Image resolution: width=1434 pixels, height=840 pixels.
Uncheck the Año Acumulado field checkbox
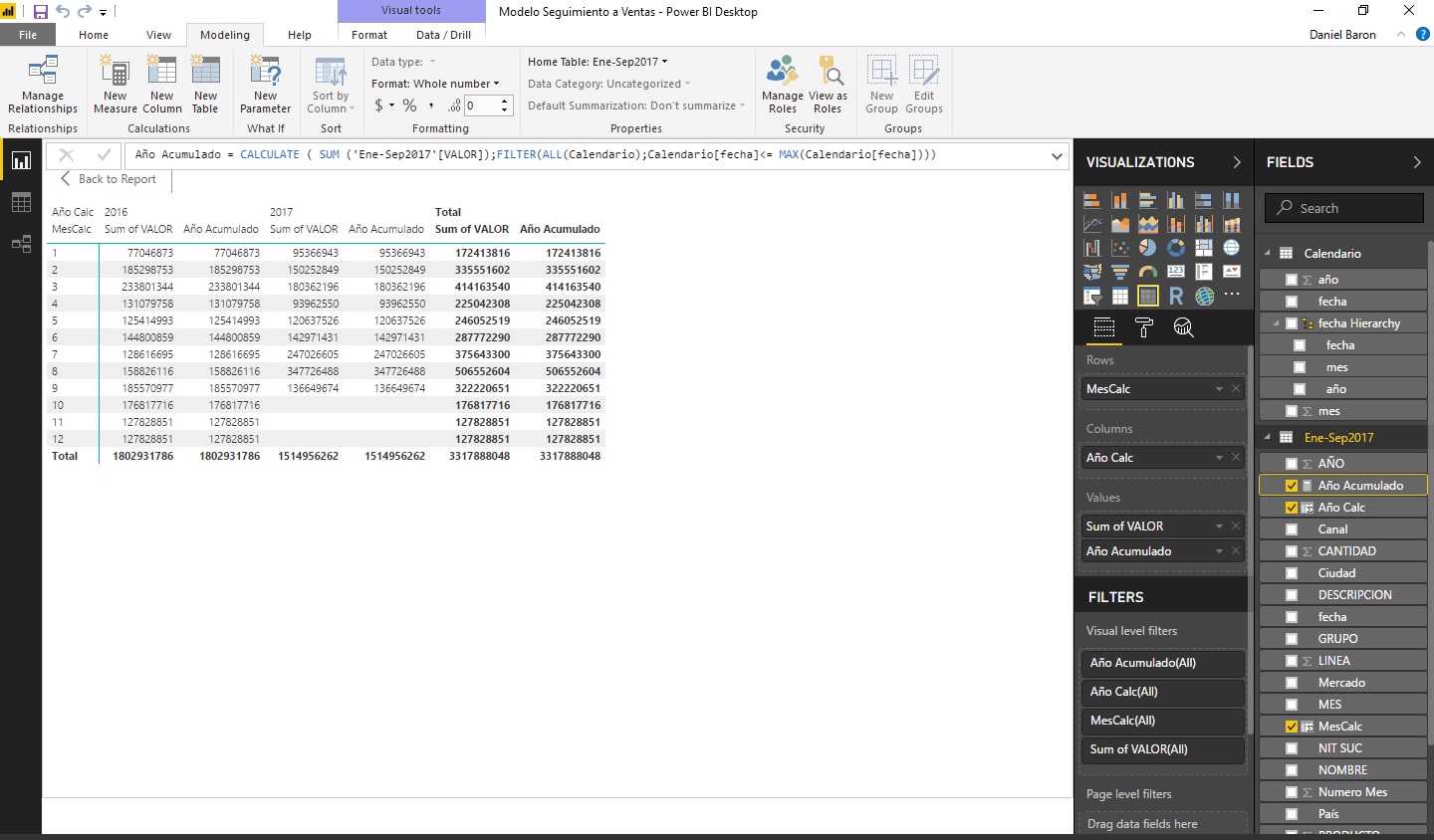1292,486
